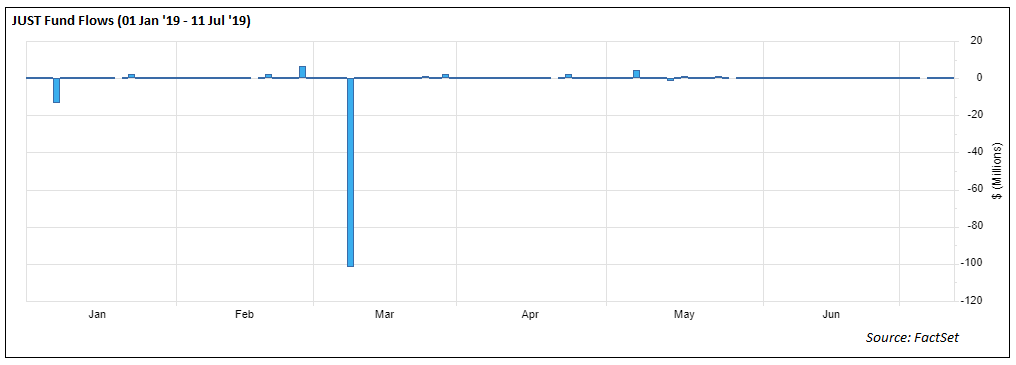
Task: Click the early January negative outflow bar
Action: [x=56, y=90]
